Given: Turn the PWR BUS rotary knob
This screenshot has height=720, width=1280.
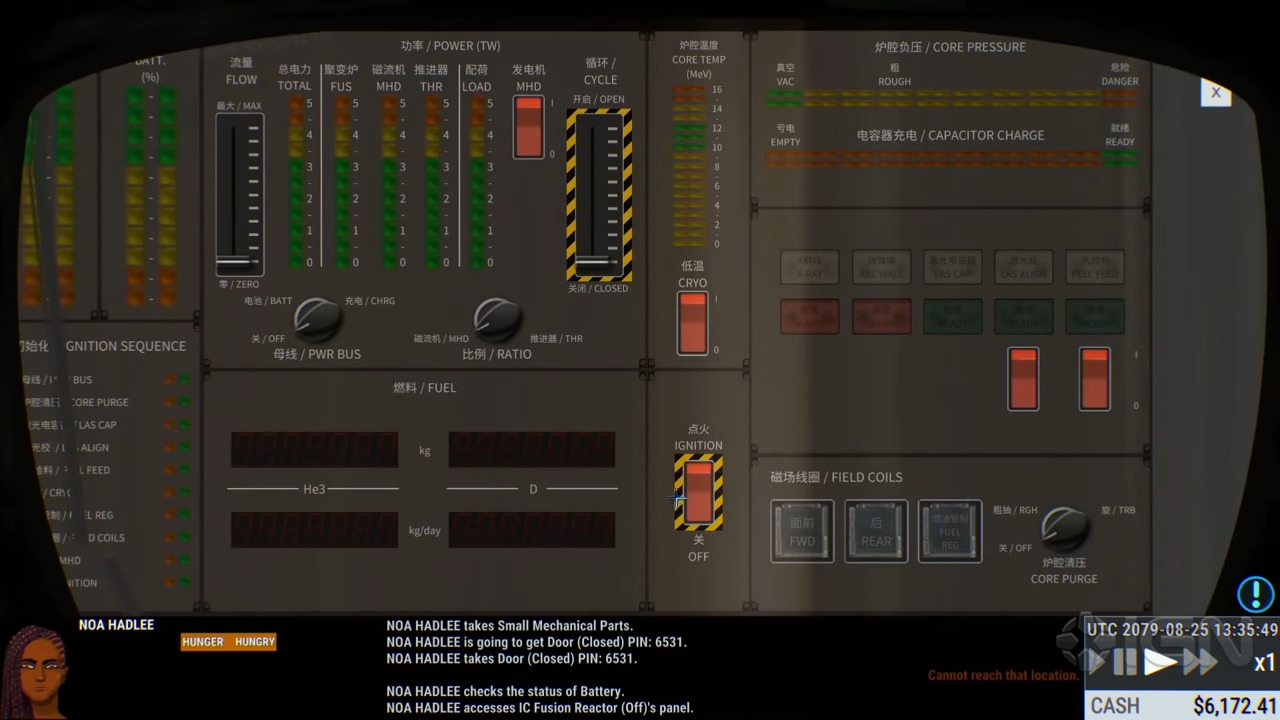Looking at the screenshot, I should click(x=316, y=319).
